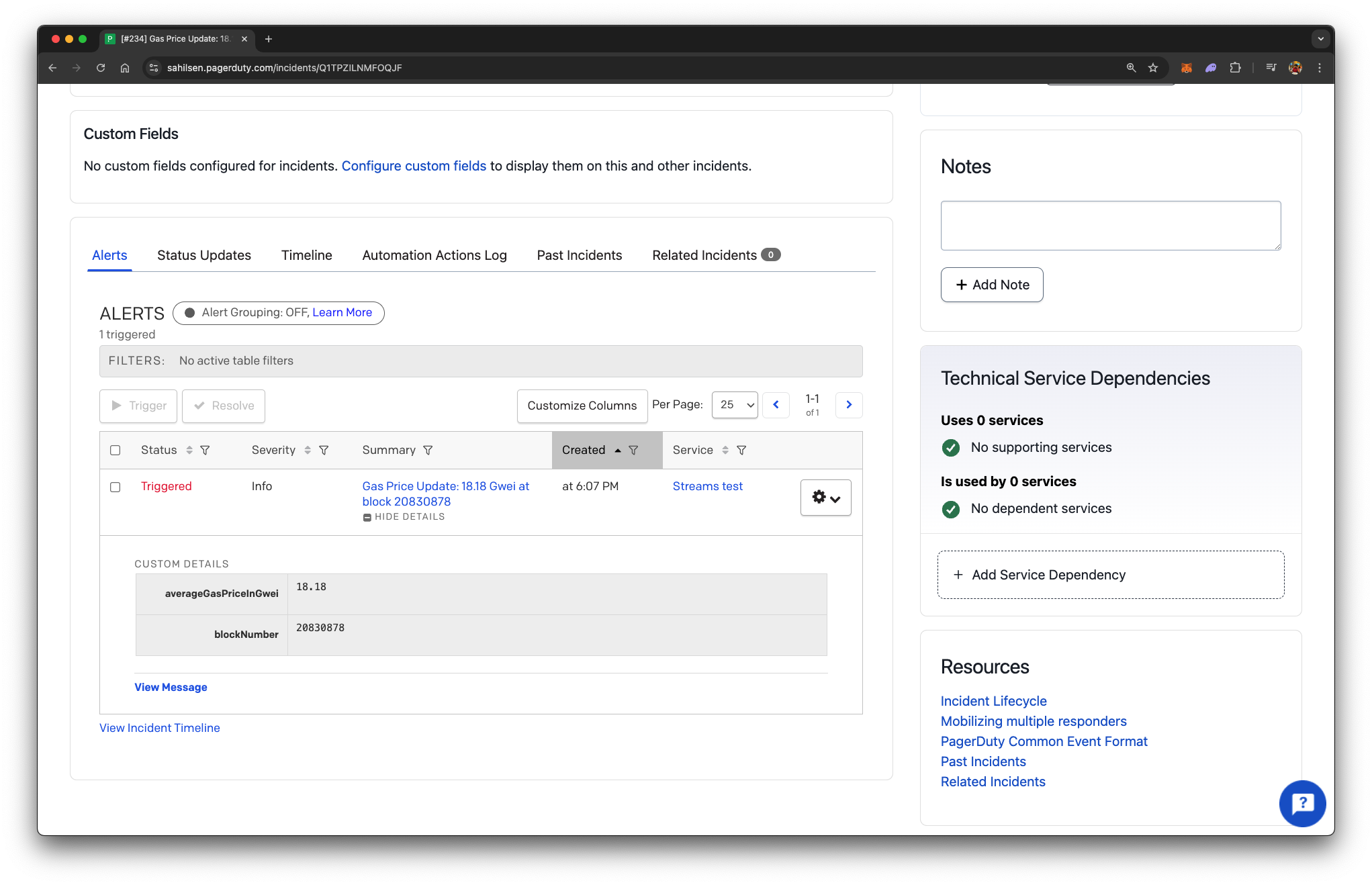This screenshot has width=1372, height=885.
Task: Select the blockNumber value 20830878
Action: [x=320, y=628]
